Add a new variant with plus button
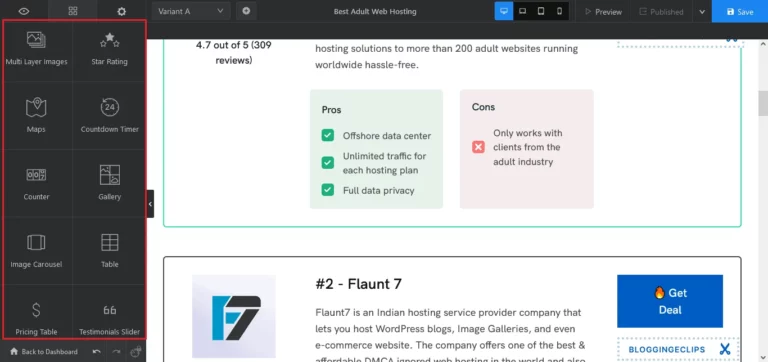The width and height of the screenshot is (768, 362). point(246,11)
